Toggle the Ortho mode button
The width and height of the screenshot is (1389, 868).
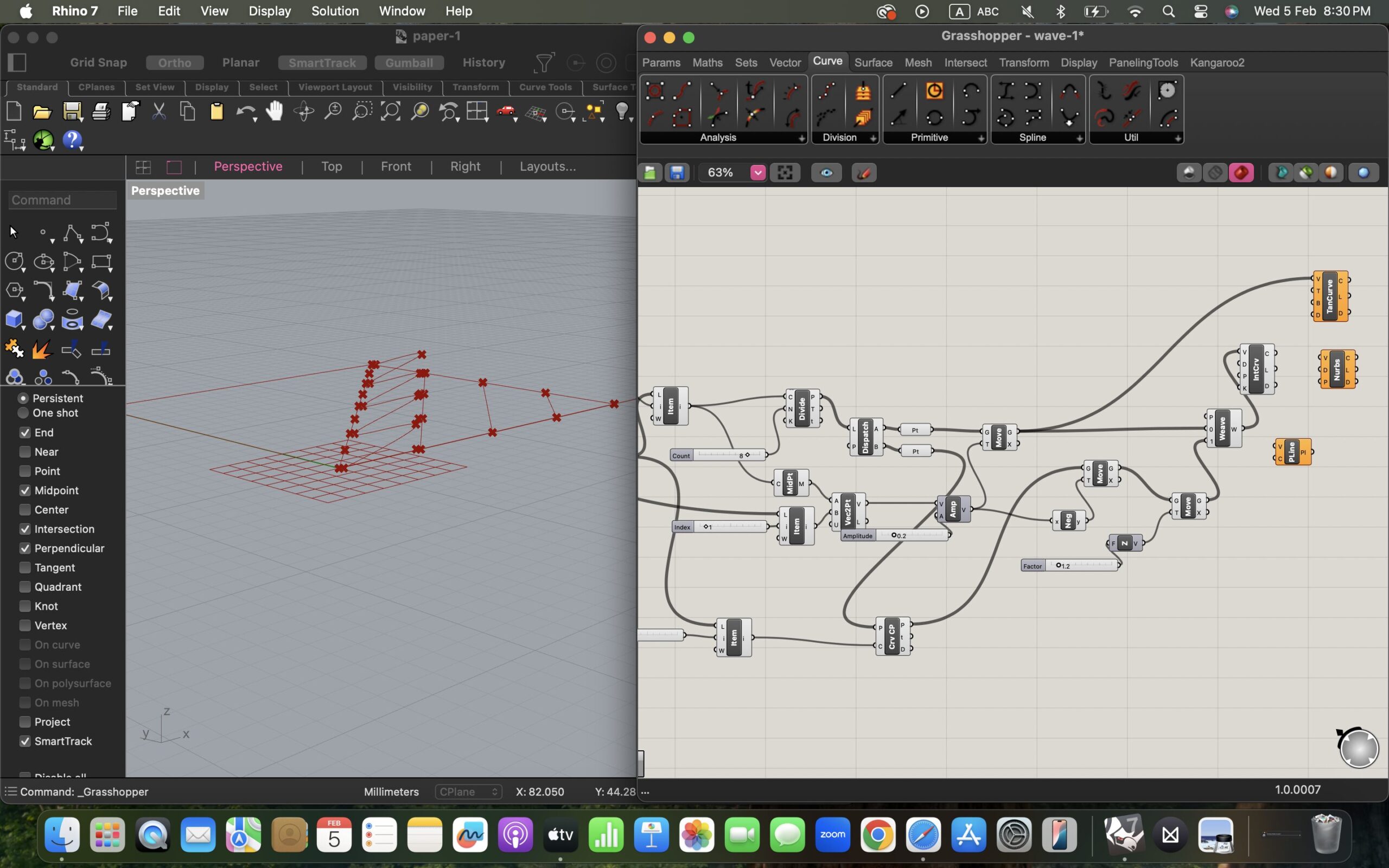coord(175,62)
